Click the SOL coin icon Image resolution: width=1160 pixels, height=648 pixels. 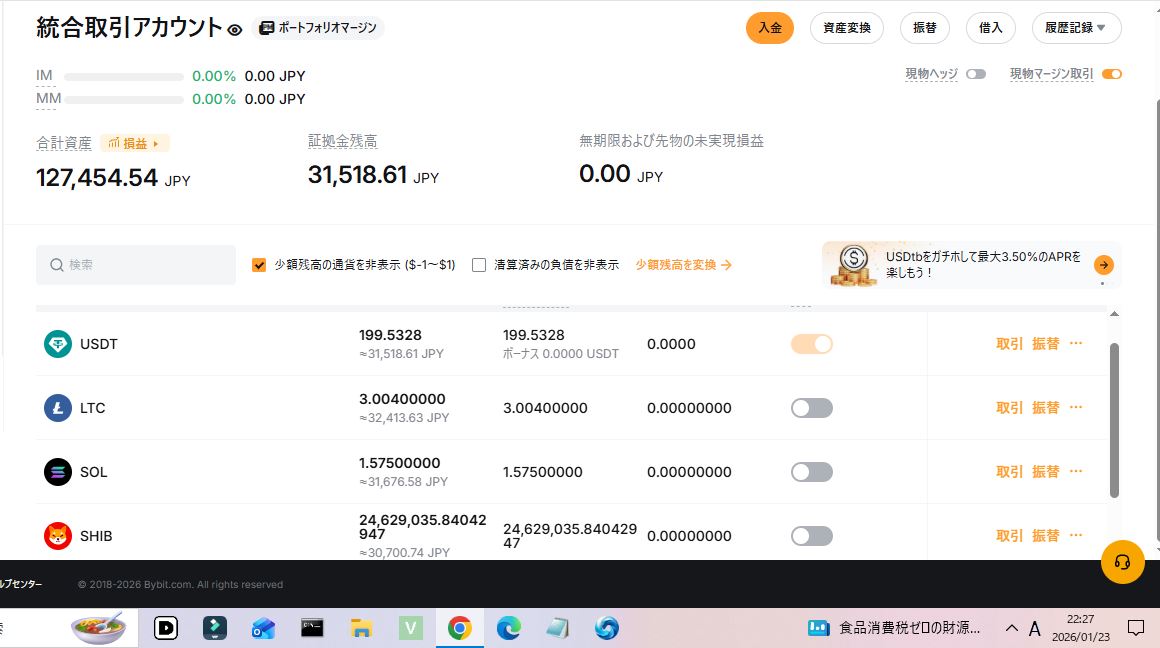click(x=58, y=472)
